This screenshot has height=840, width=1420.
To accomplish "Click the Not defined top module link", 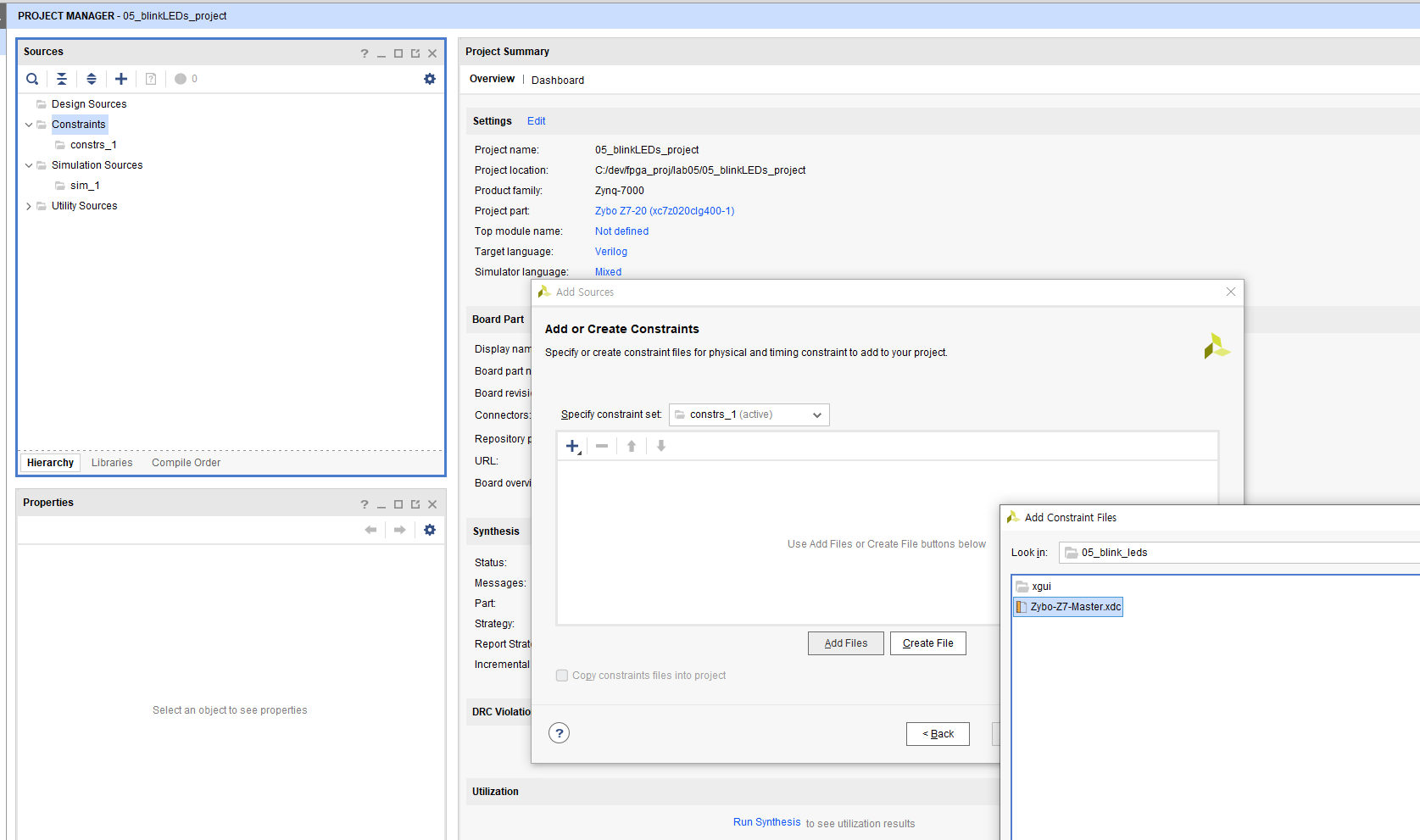I will pos(621,231).
